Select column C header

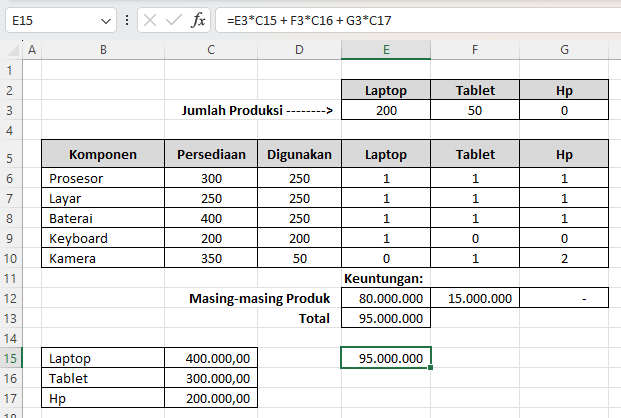pos(210,50)
